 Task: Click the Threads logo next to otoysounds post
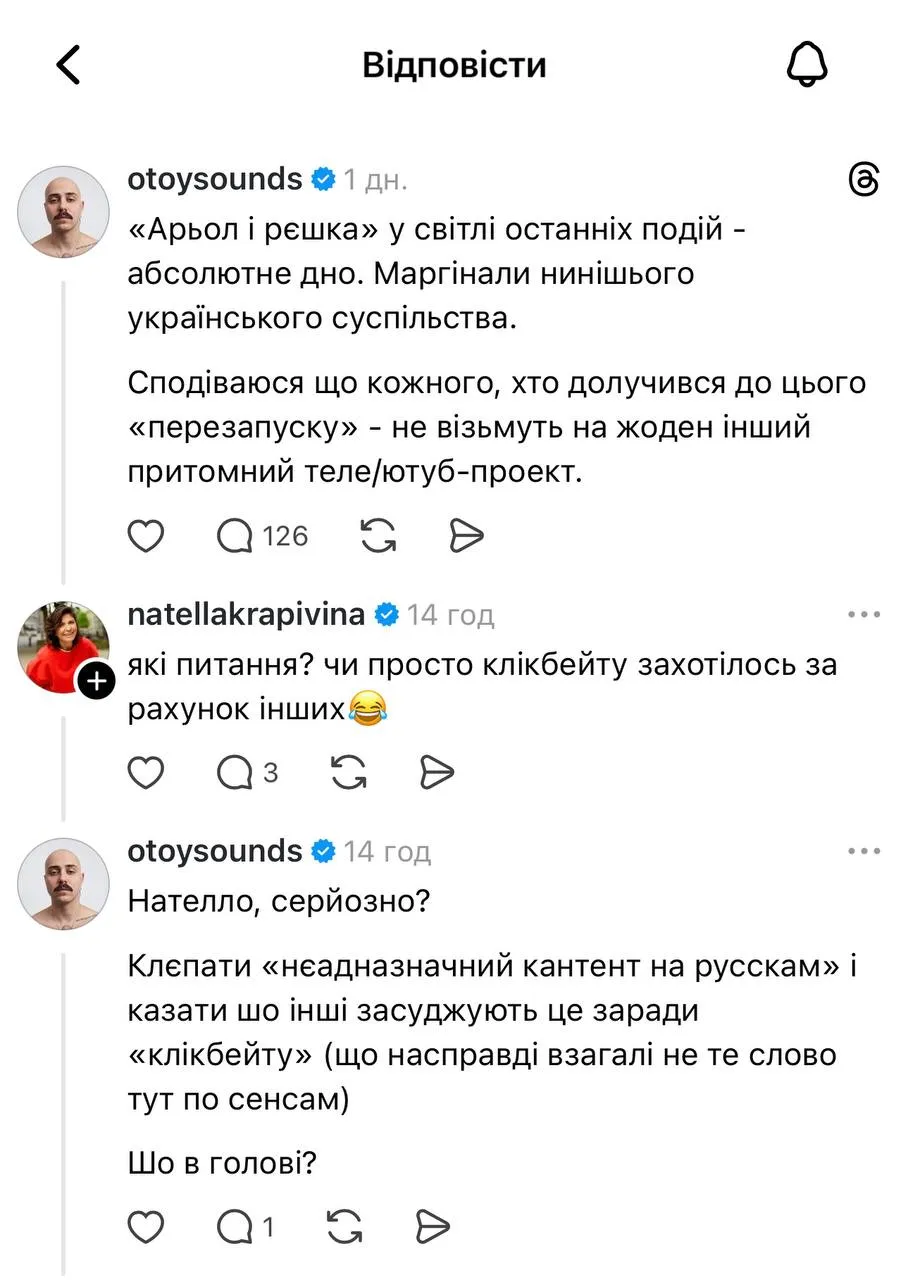pyautogui.click(x=866, y=180)
